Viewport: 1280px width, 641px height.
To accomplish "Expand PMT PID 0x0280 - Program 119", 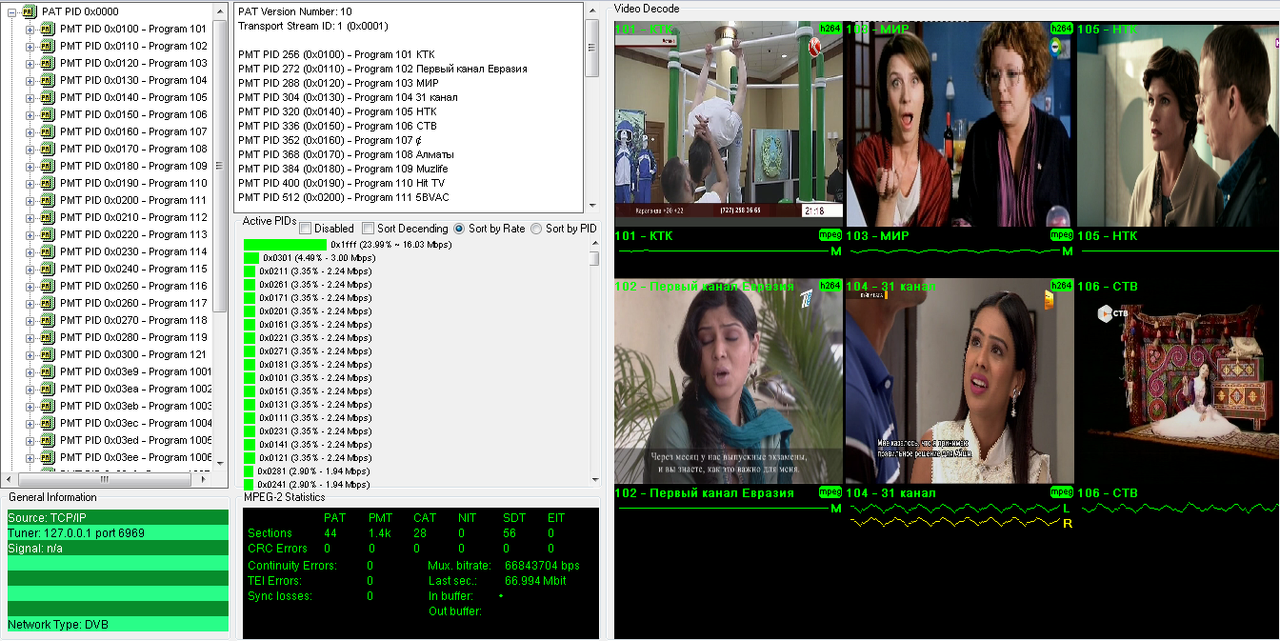I will [30, 337].
